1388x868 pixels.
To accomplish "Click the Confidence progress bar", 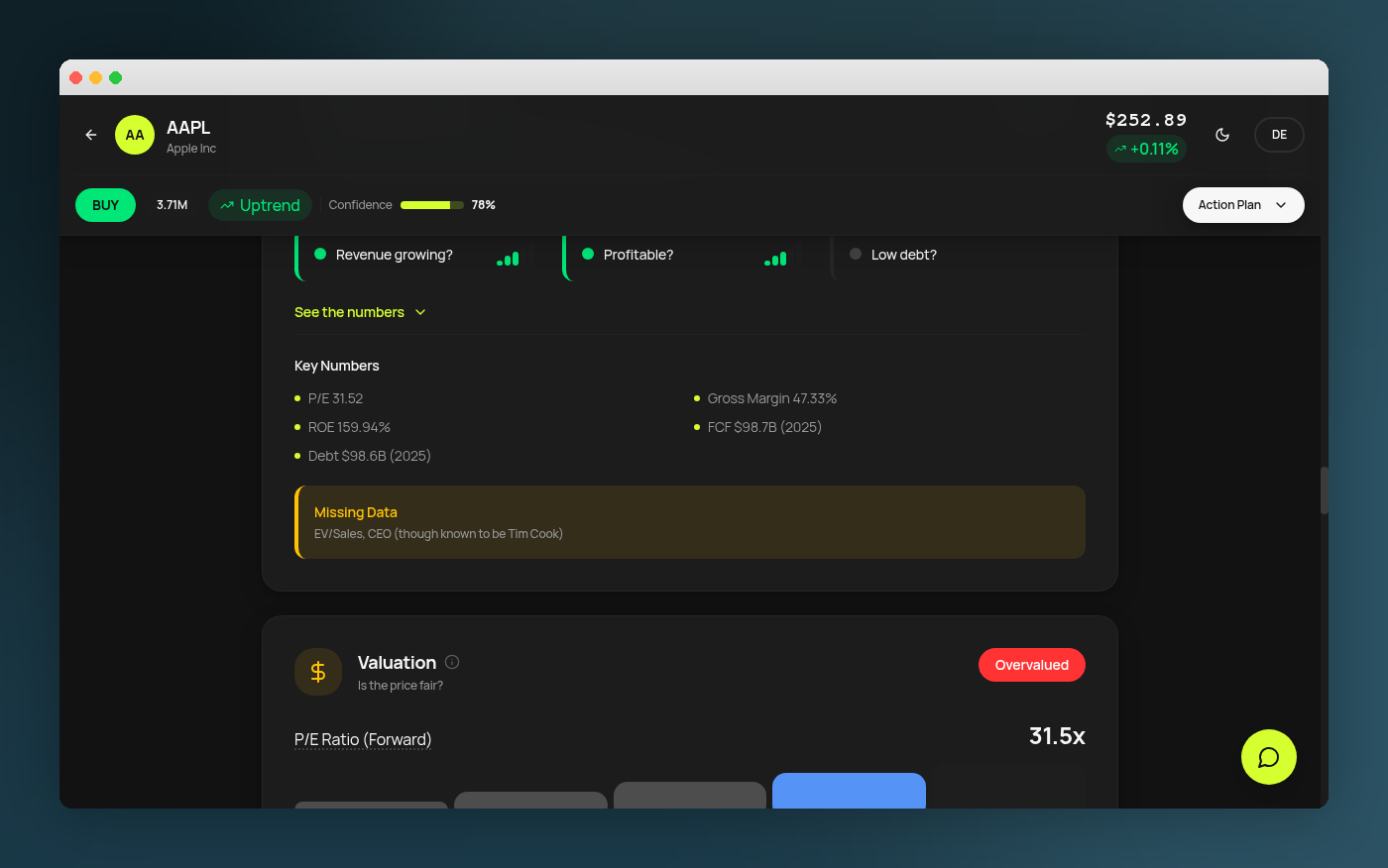I will tap(432, 205).
